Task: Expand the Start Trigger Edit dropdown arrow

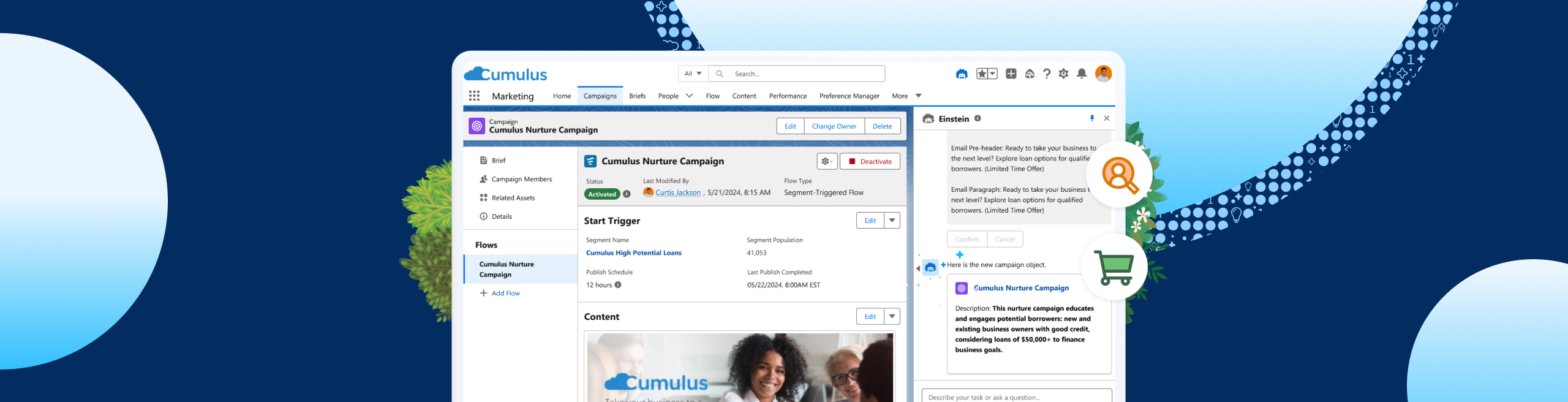Action: coord(892,221)
